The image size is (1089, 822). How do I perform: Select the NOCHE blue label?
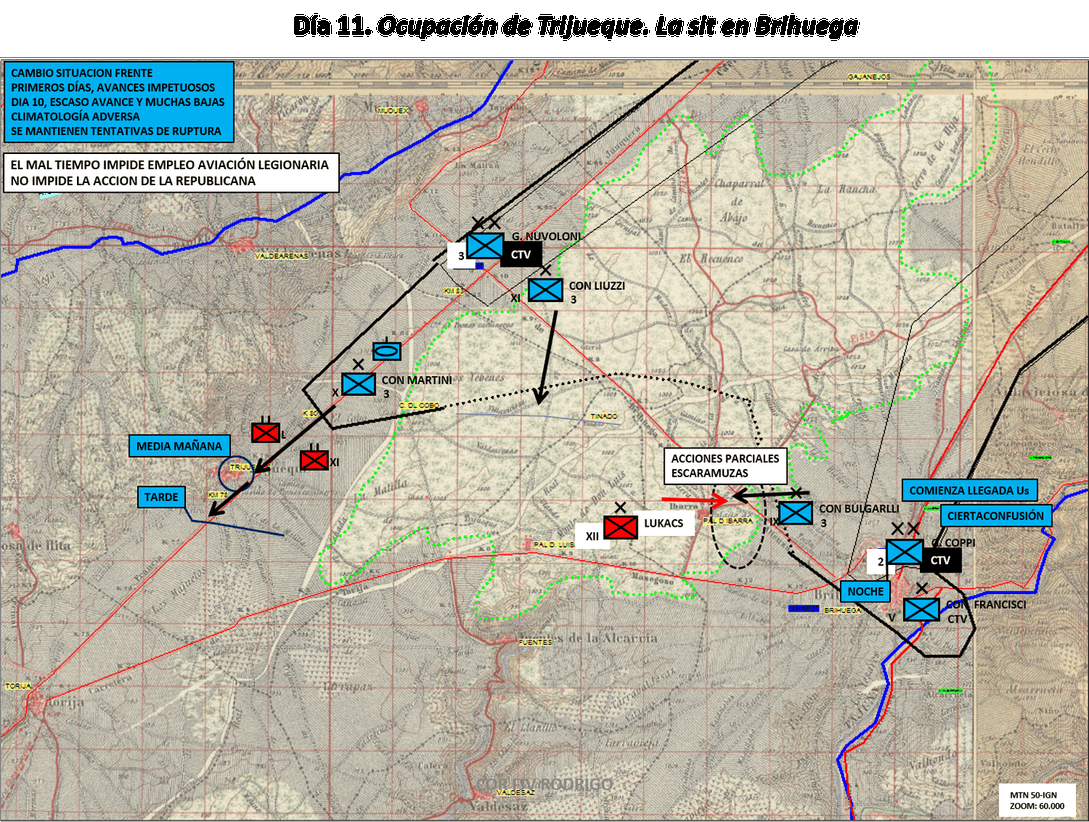(865, 592)
